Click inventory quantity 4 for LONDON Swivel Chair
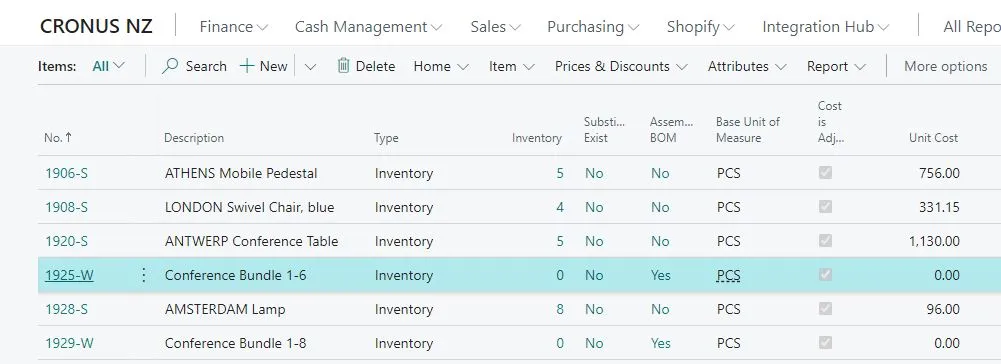 (560, 207)
